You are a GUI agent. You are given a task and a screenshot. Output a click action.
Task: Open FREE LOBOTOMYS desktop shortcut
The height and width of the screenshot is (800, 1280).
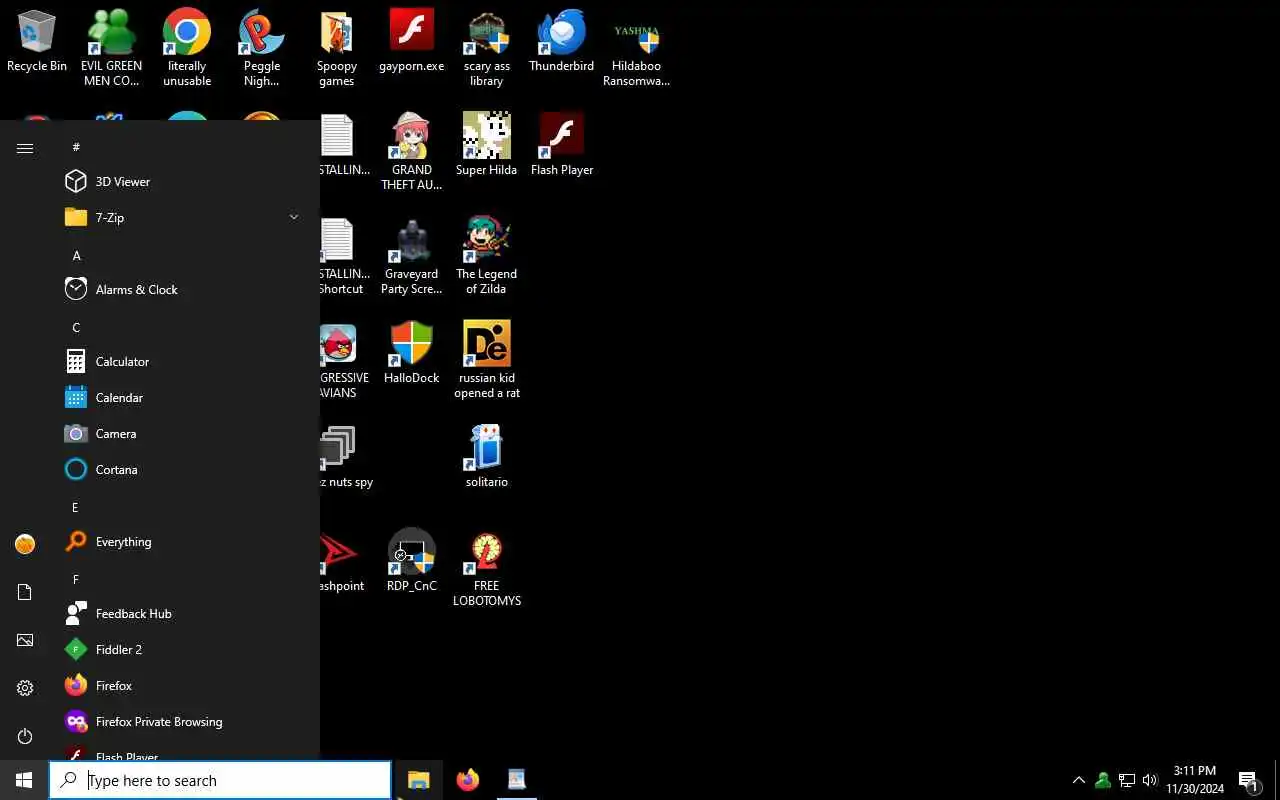click(x=487, y=568)
